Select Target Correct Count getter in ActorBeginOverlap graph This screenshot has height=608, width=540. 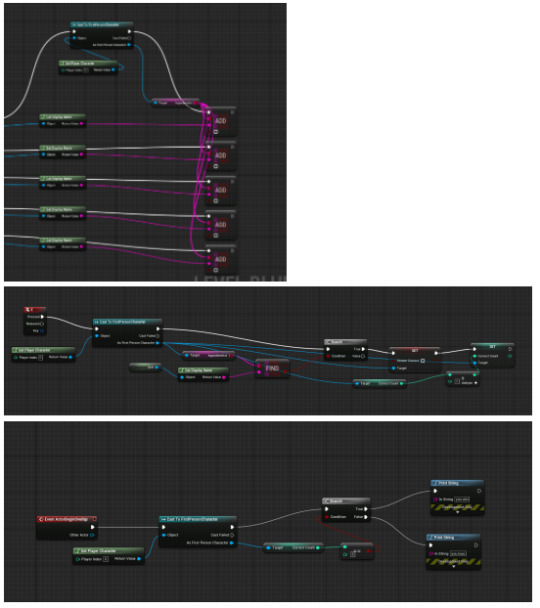(x=293, y=548)
